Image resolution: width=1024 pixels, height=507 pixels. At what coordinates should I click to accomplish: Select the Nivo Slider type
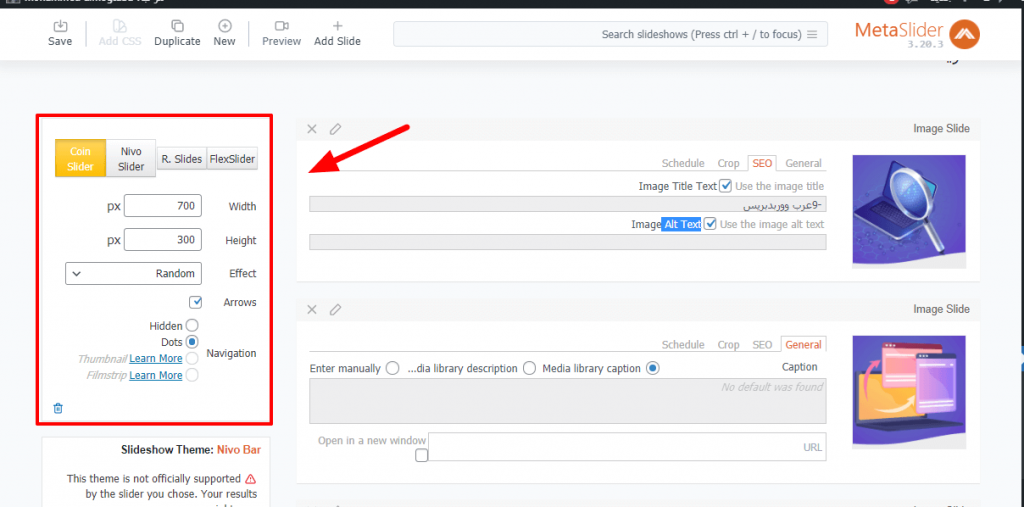131,159
